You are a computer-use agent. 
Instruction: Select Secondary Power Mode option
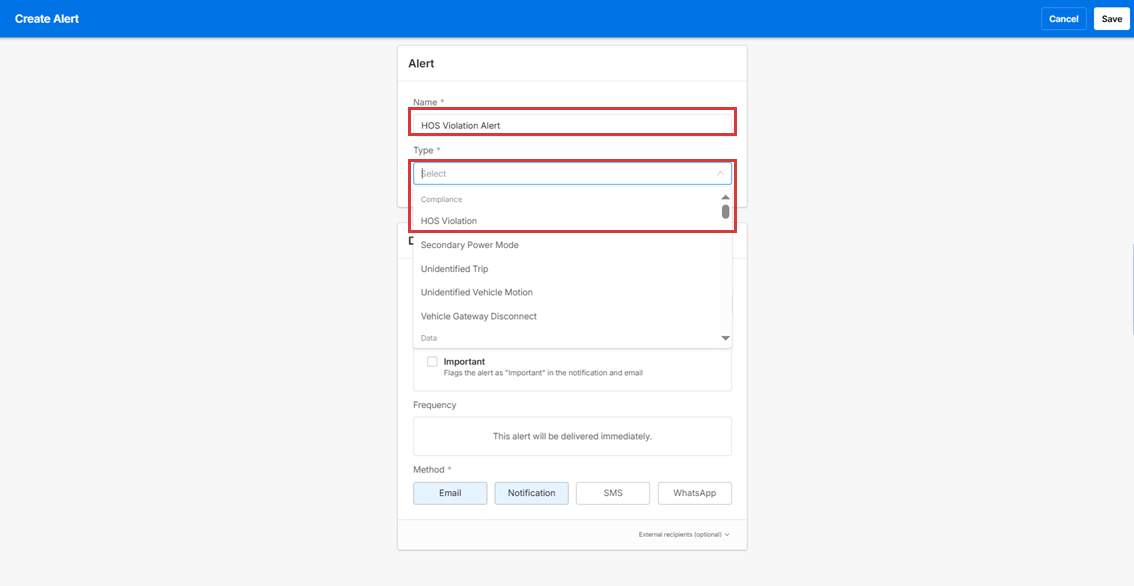469,245
